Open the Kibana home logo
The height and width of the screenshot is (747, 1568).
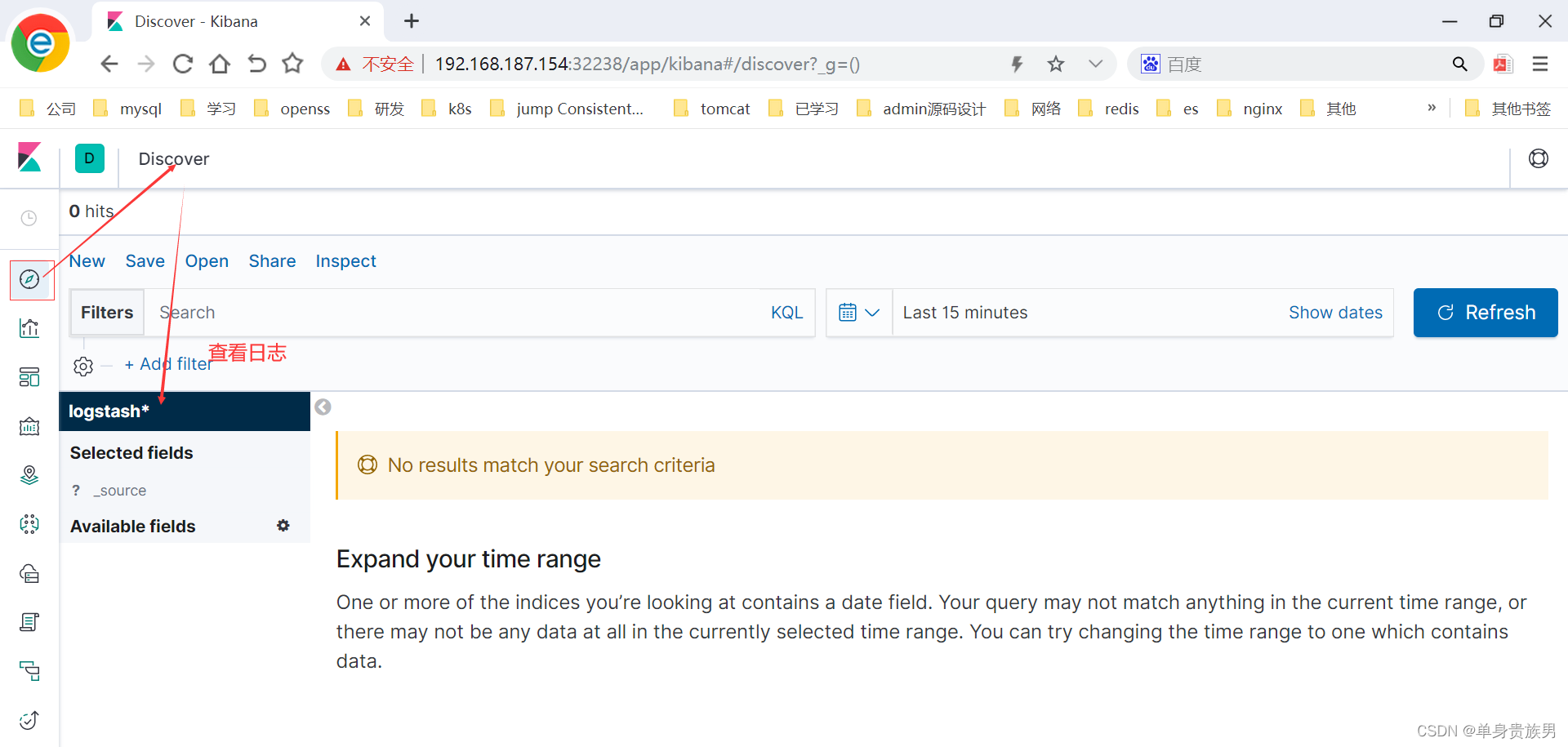tap(29, 158)
